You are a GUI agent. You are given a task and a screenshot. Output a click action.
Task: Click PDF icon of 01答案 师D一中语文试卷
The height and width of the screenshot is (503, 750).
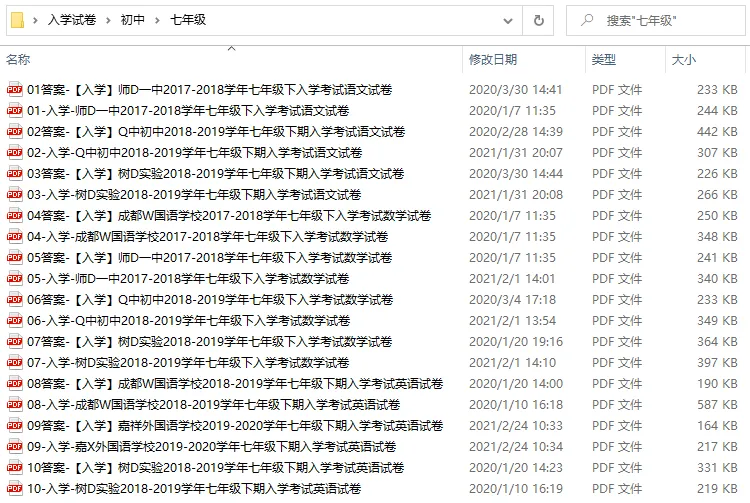pos(14,89)
